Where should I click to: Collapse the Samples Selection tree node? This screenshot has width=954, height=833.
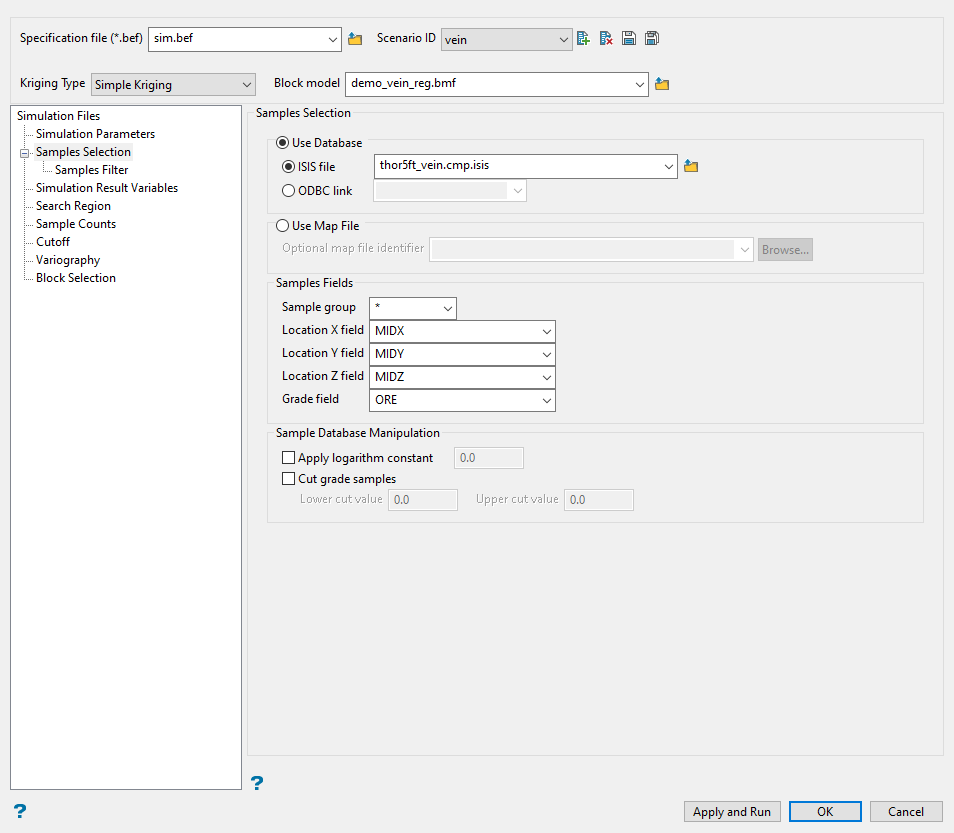tap(23, 153)
